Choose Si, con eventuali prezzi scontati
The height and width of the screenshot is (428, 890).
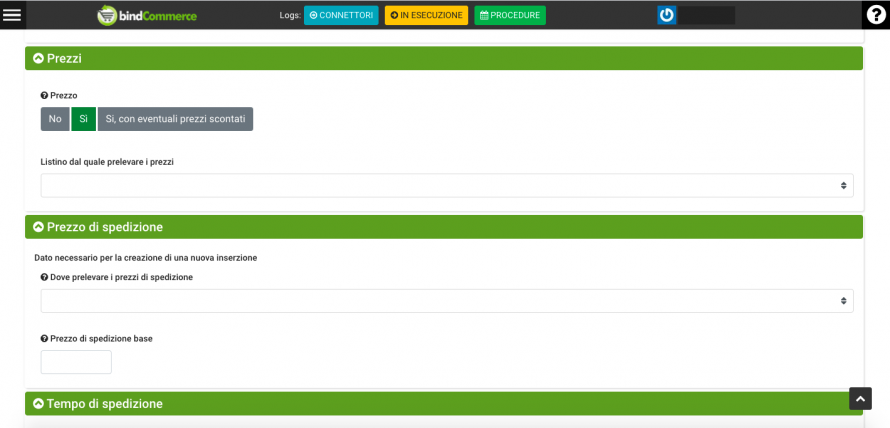(x=175, y=119)
